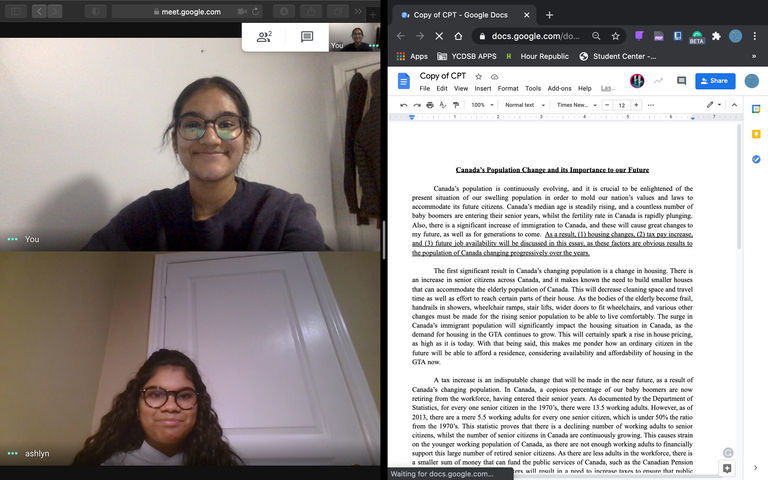Open the Meet participants list
The width and height of the screenshot is (768, 480).
click(x=264, y=37)
